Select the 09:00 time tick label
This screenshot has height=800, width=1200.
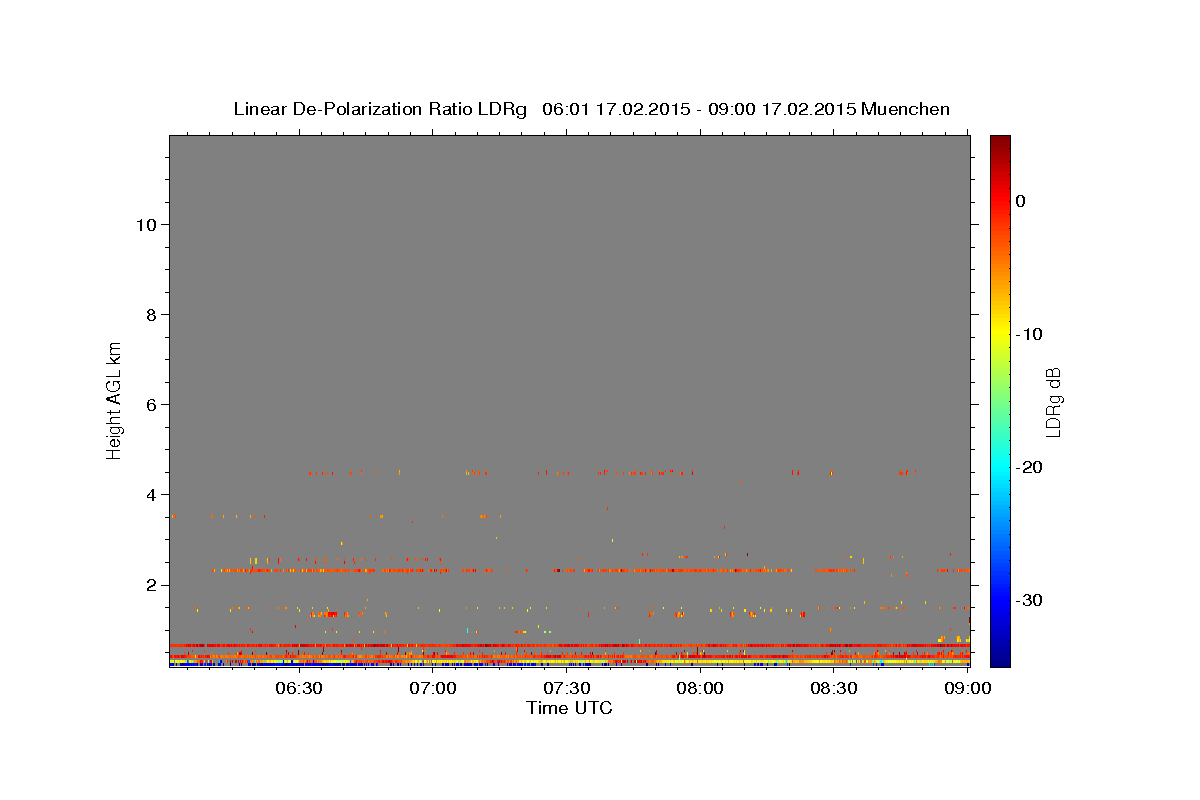point(967,688)
